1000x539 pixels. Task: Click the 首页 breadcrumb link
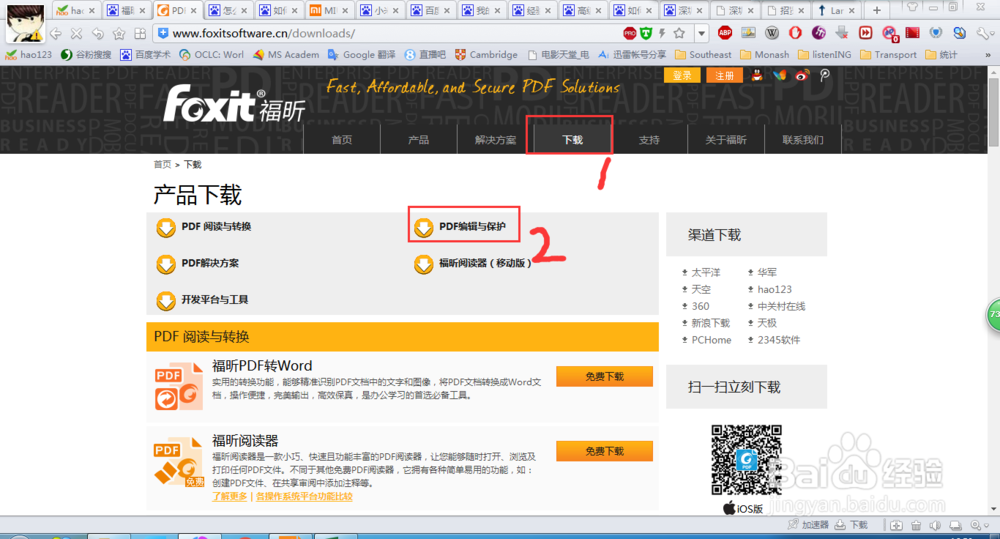click(x=162, y=165)
